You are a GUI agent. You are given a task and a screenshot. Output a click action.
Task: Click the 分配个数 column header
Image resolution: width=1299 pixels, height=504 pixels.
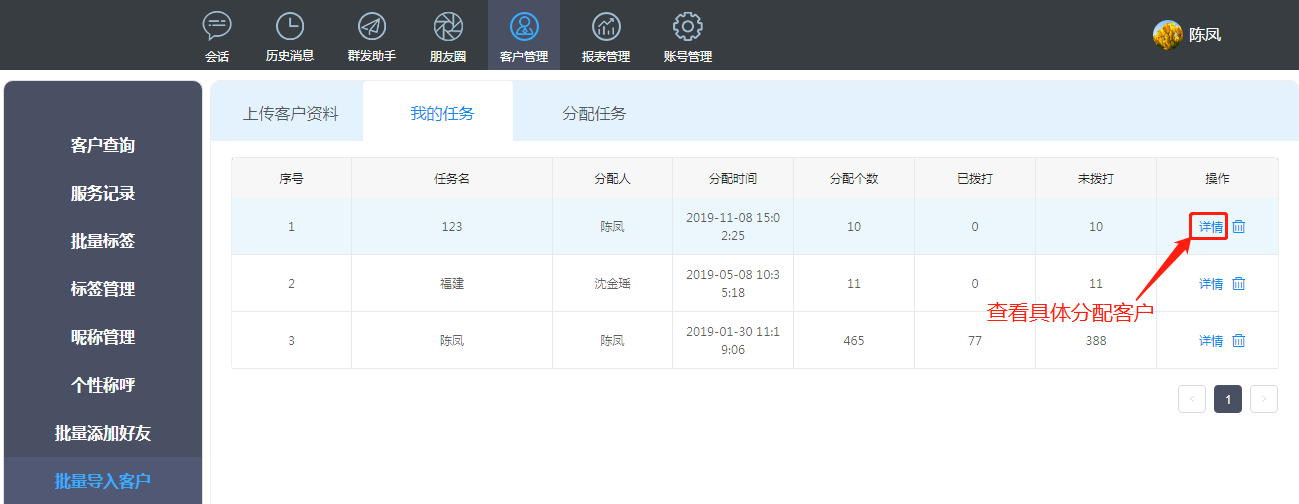click(x=854, y=178)
